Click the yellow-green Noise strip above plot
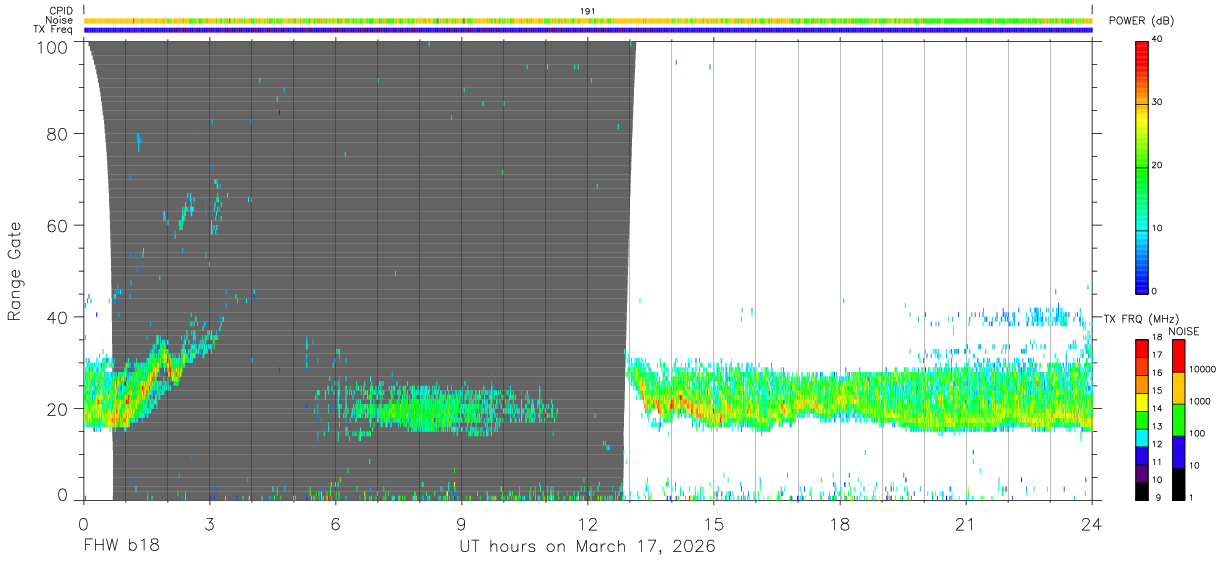This screenshot has width=1228, height=567. coord(588,20)
